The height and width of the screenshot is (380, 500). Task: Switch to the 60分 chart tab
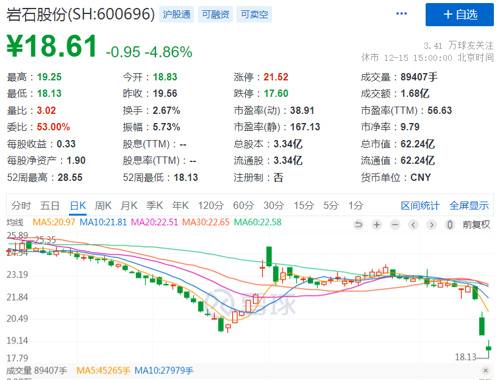243,206
